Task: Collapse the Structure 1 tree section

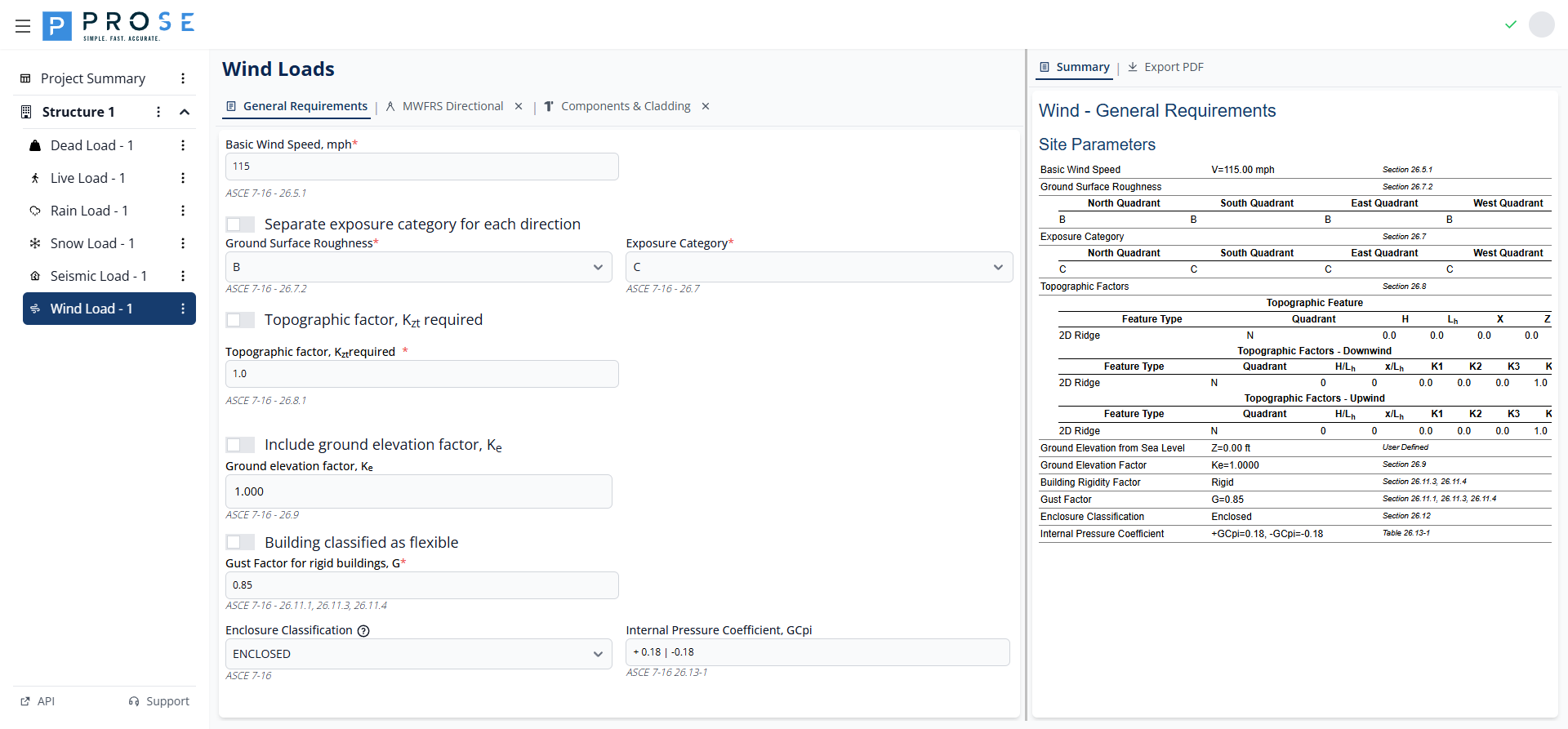Action: 185,112
